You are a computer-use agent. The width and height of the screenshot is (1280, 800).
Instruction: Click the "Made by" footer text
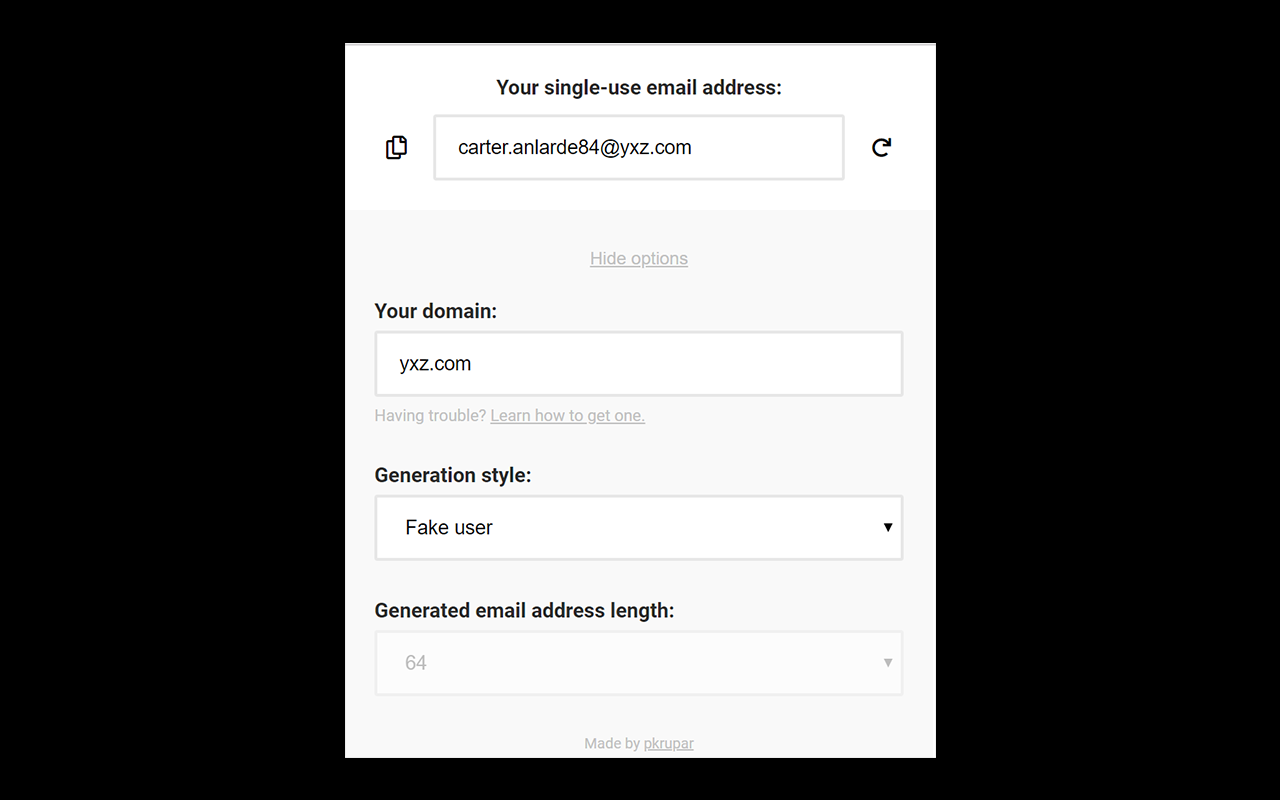click(x=611, y=743)
